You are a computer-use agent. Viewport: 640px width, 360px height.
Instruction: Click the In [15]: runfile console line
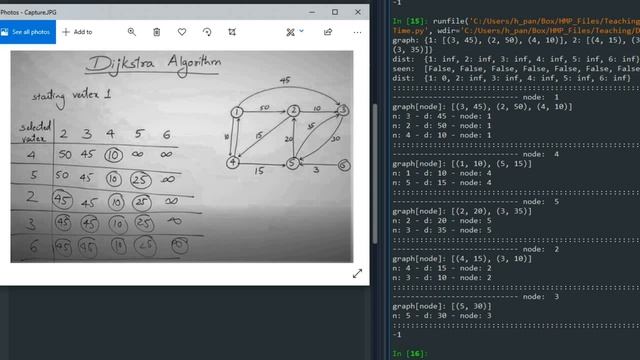pos(516,21)
